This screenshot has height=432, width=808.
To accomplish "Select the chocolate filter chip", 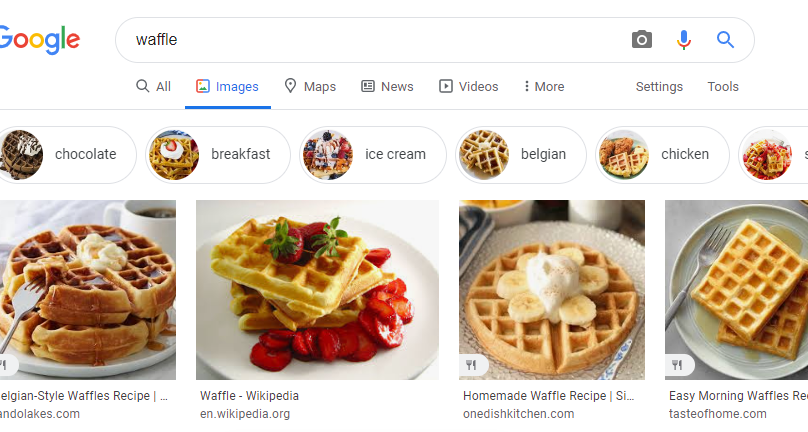I will pos(66,155).
